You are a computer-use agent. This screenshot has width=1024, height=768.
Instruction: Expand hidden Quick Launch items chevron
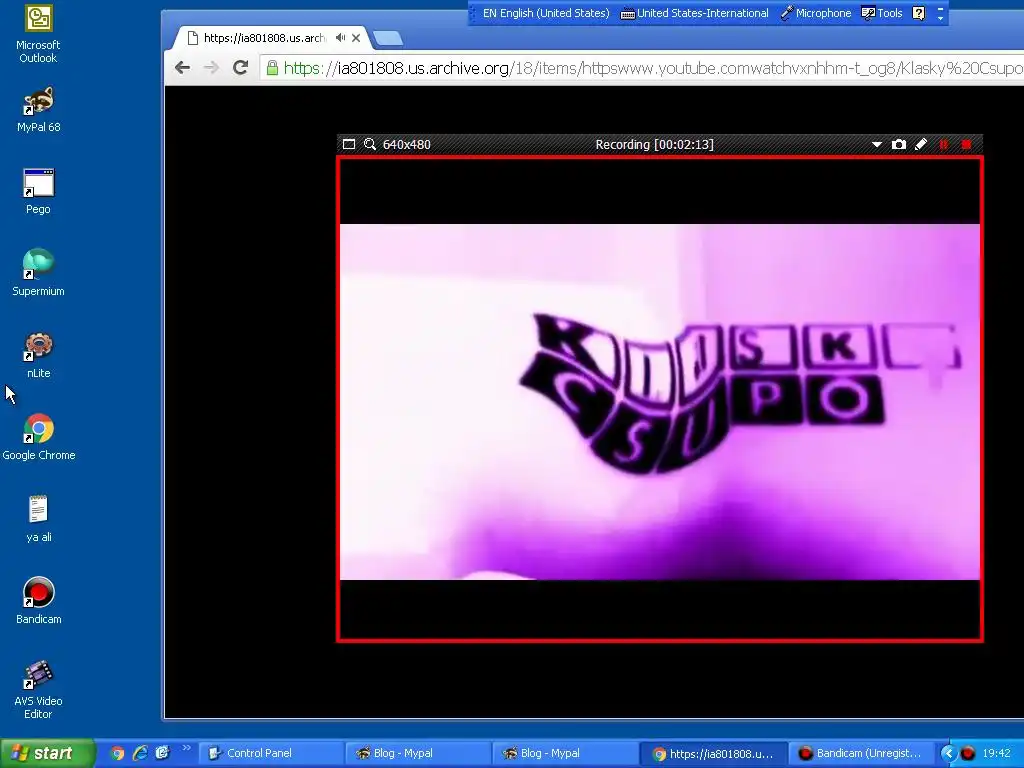point(186,748)
